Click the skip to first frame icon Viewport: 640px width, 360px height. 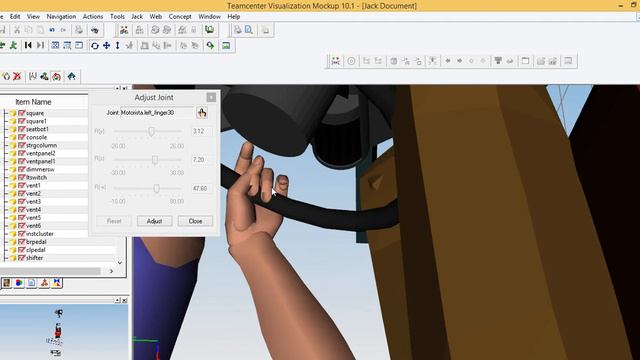tap(28, 45)
